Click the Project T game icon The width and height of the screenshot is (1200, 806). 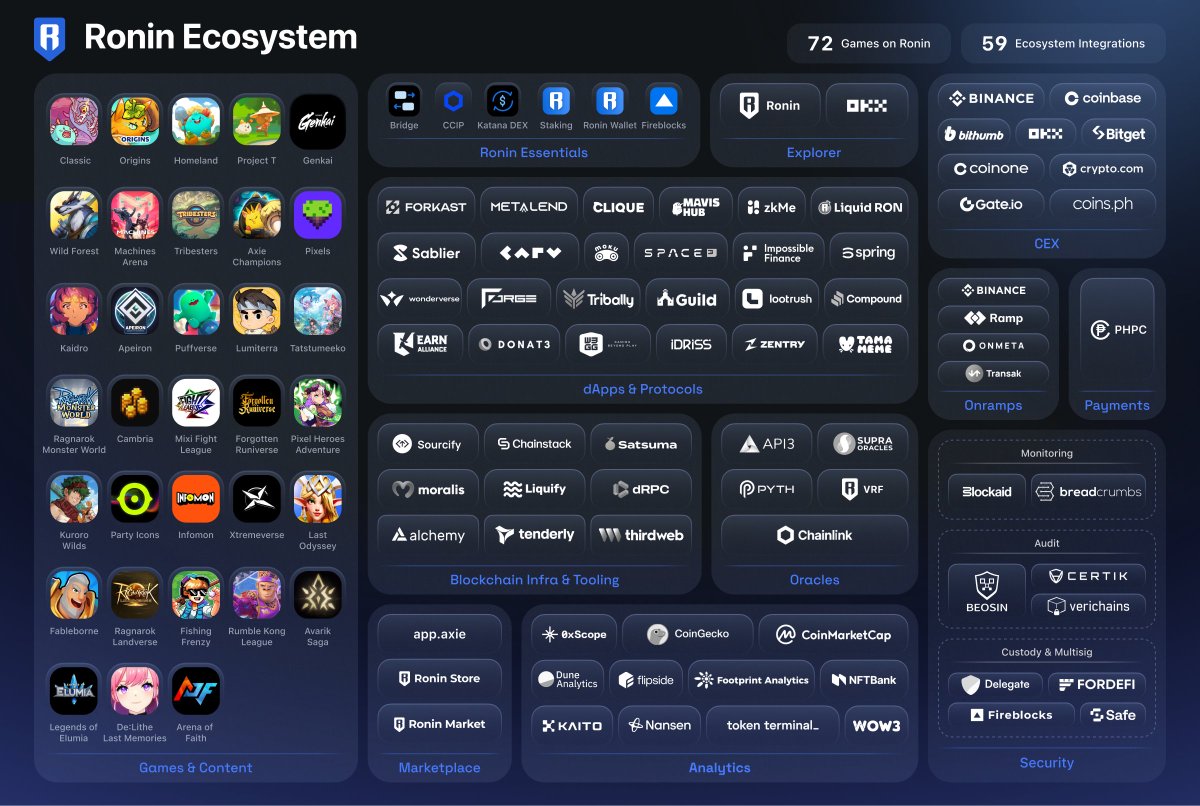pyautogui.click(x=257, y=121)
